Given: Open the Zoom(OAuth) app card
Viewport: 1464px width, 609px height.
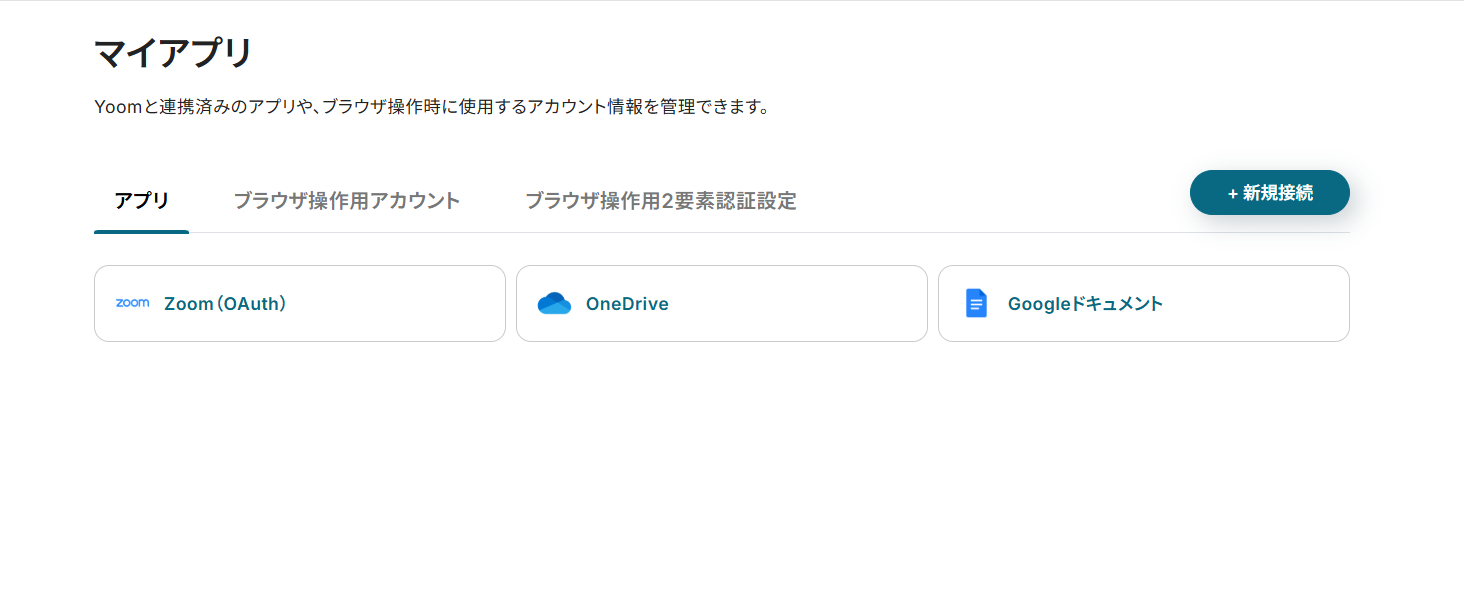Looking at the screenshot, I should pyautogui.click(x=300, y=303).
